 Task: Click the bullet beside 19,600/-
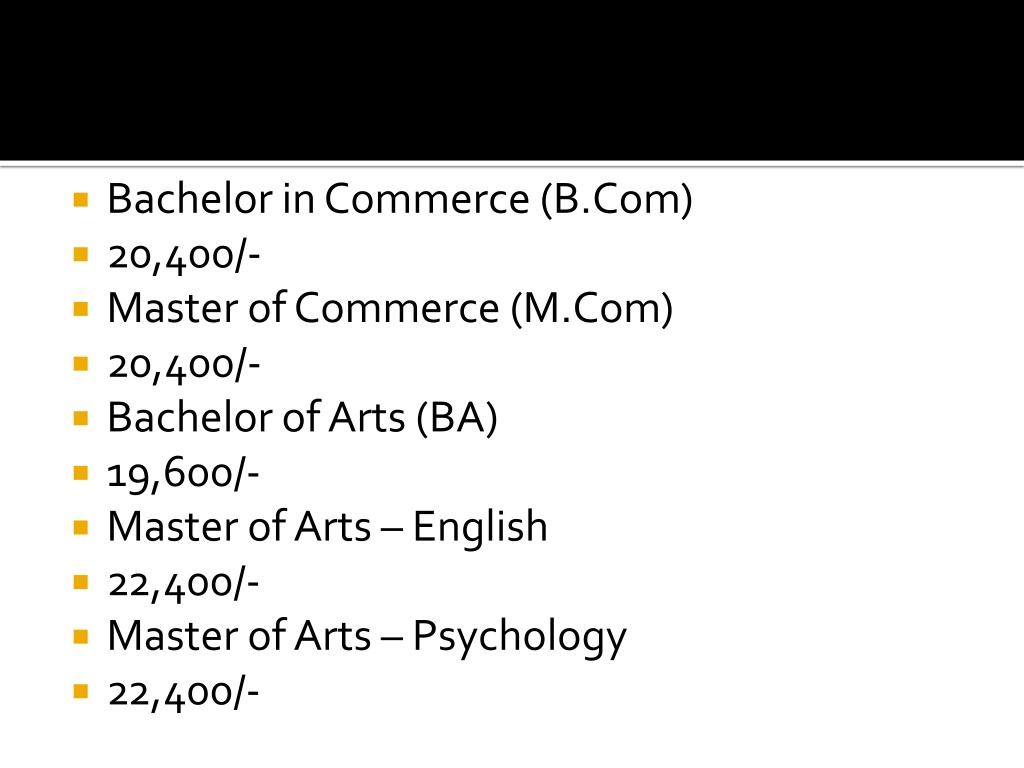[81, 472]
